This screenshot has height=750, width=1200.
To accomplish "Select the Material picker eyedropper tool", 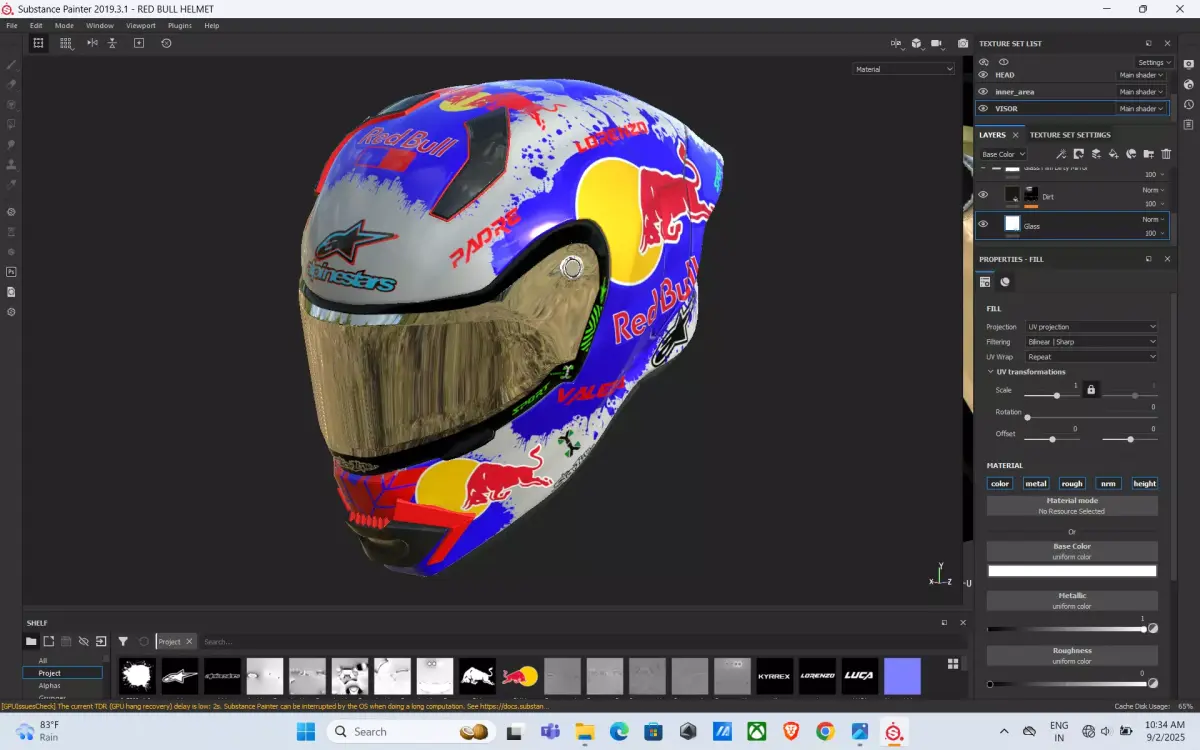I will (x=11, y=184).
